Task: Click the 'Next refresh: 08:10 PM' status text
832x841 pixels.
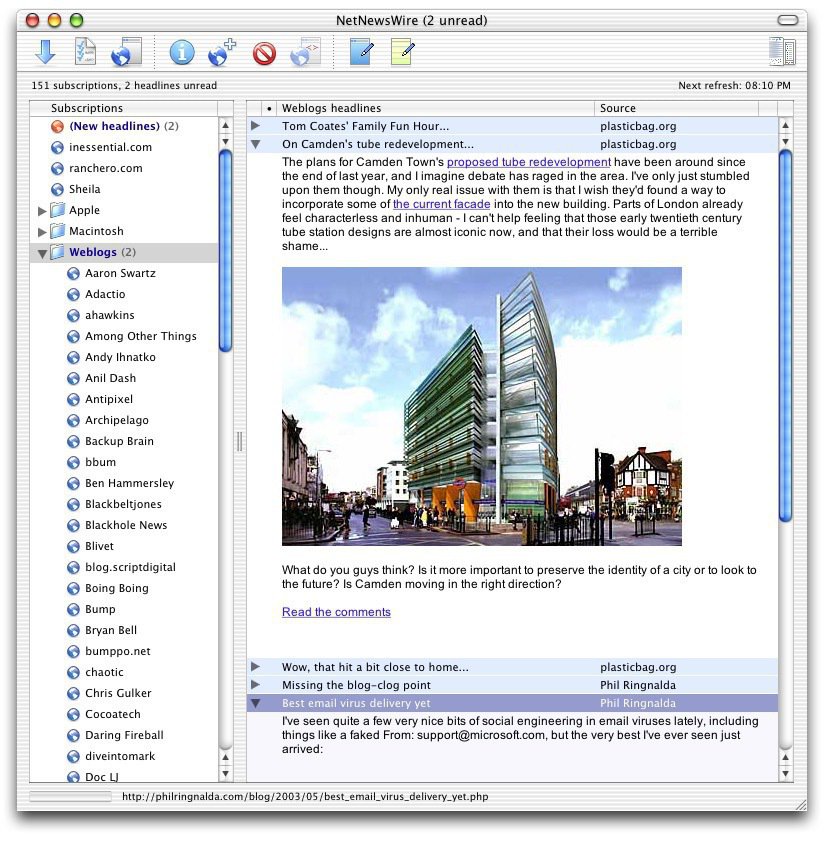Action: (x=734, y=85)
